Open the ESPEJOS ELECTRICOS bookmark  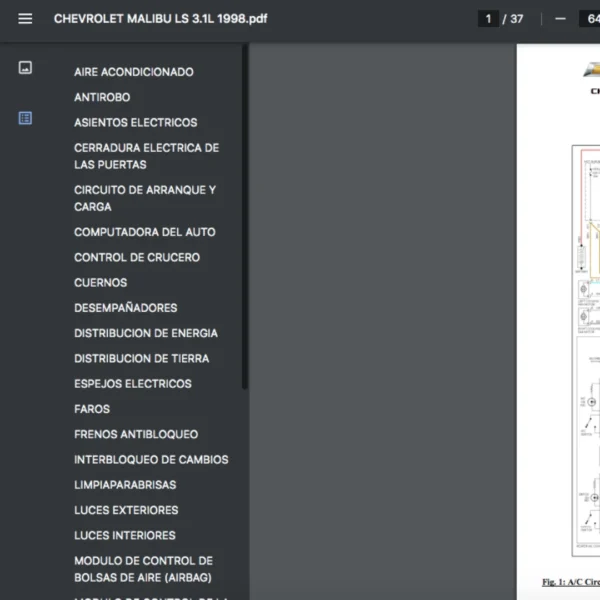point(133,383)
